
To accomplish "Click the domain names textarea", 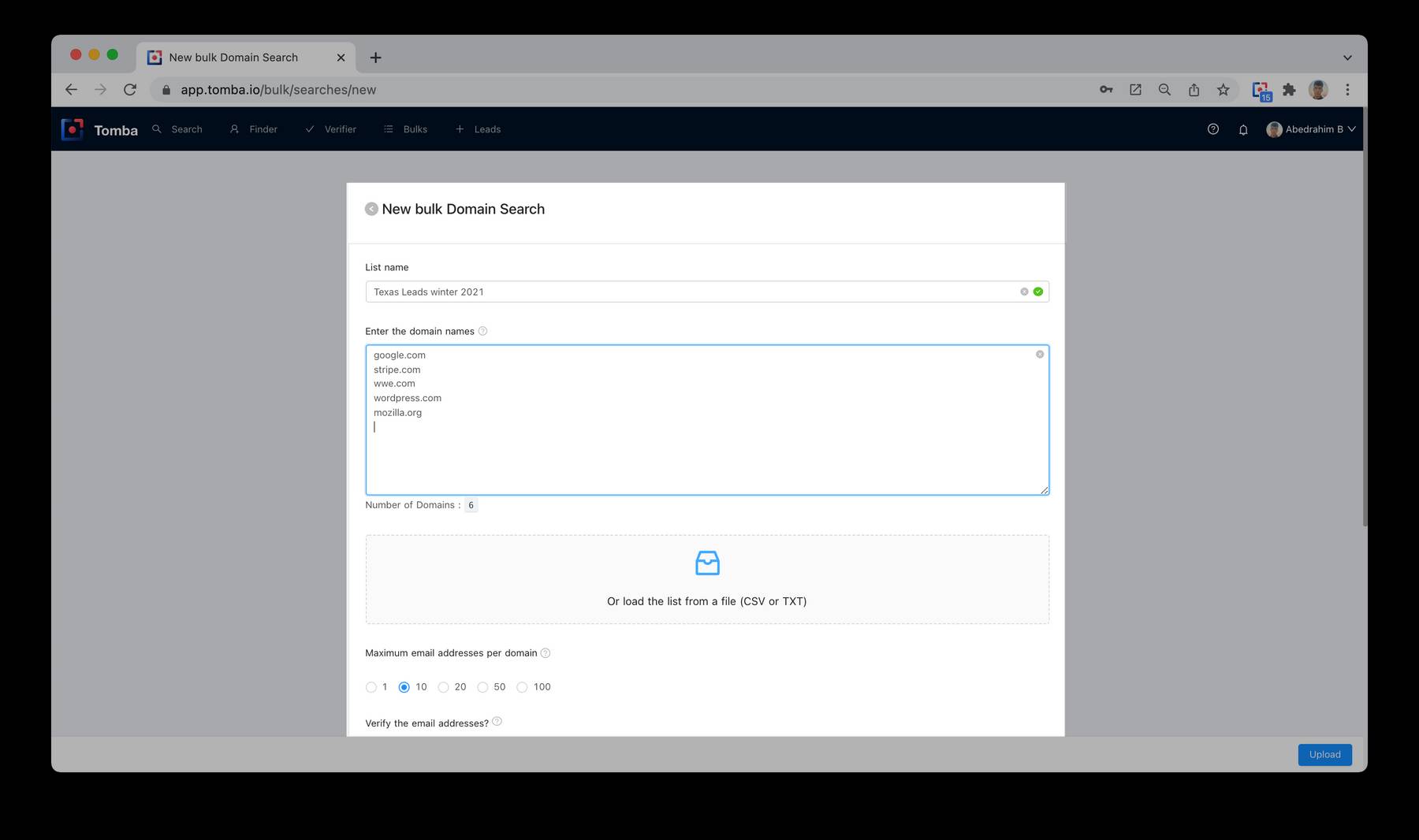I will pos(707,420).
